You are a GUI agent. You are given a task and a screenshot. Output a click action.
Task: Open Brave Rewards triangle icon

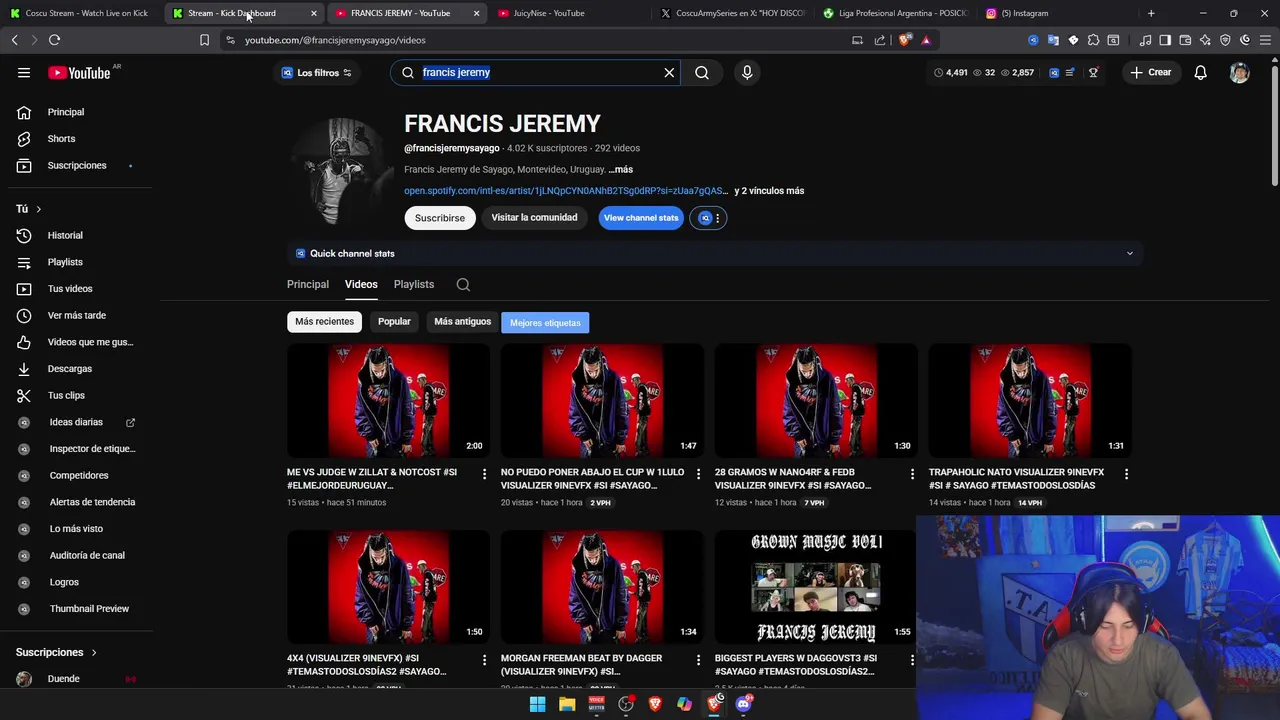(x=926, y=40)
